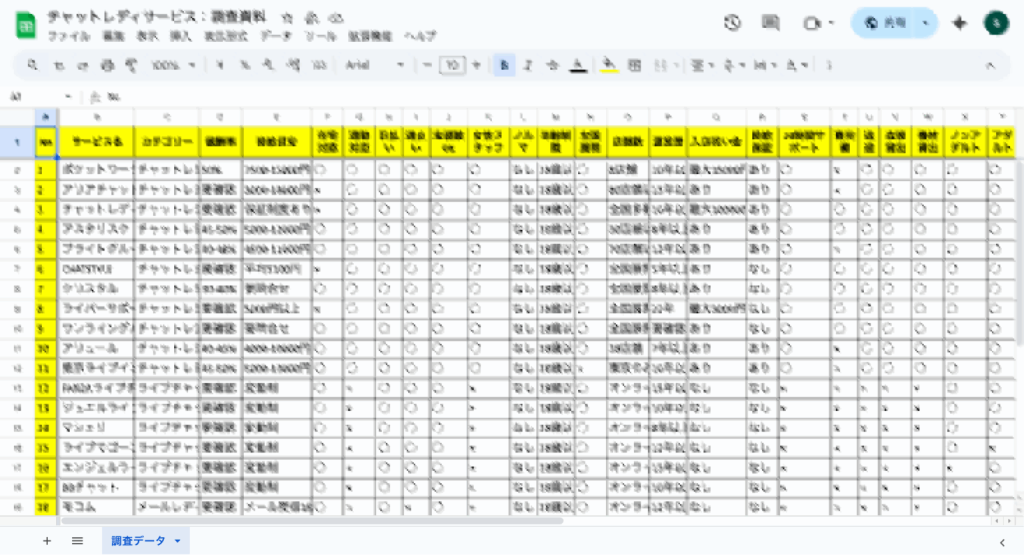Pick fill color paint bucket
Viewport: 1024px width, 555px height.
point(609,65)
